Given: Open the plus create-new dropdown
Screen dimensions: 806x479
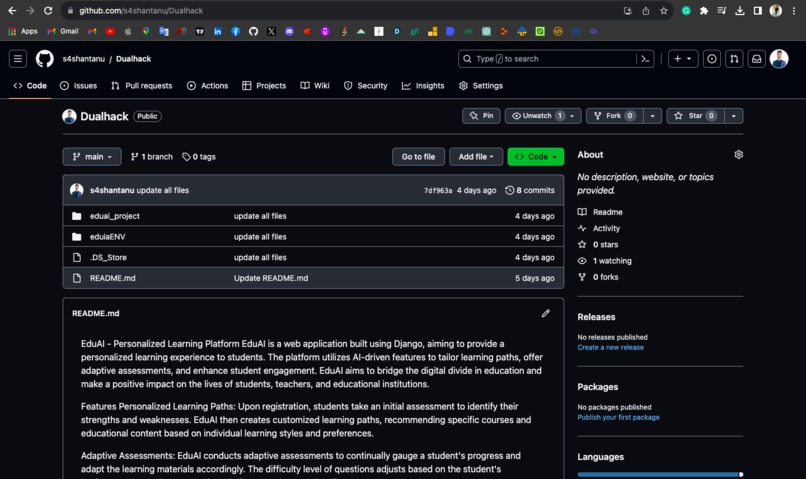Looking at the screenshot, I should click(683, 59).
